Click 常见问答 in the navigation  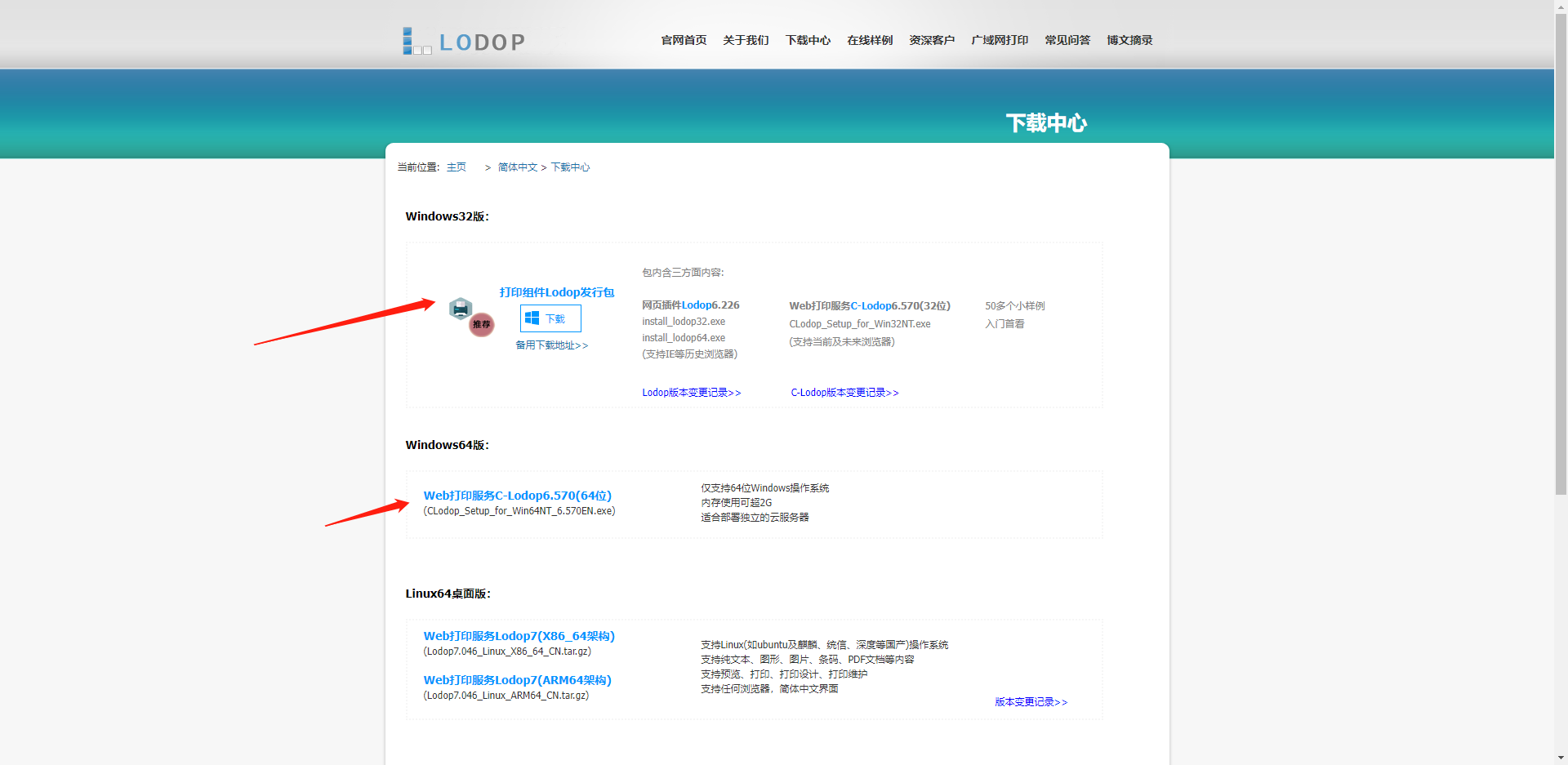pos(1067,40)
